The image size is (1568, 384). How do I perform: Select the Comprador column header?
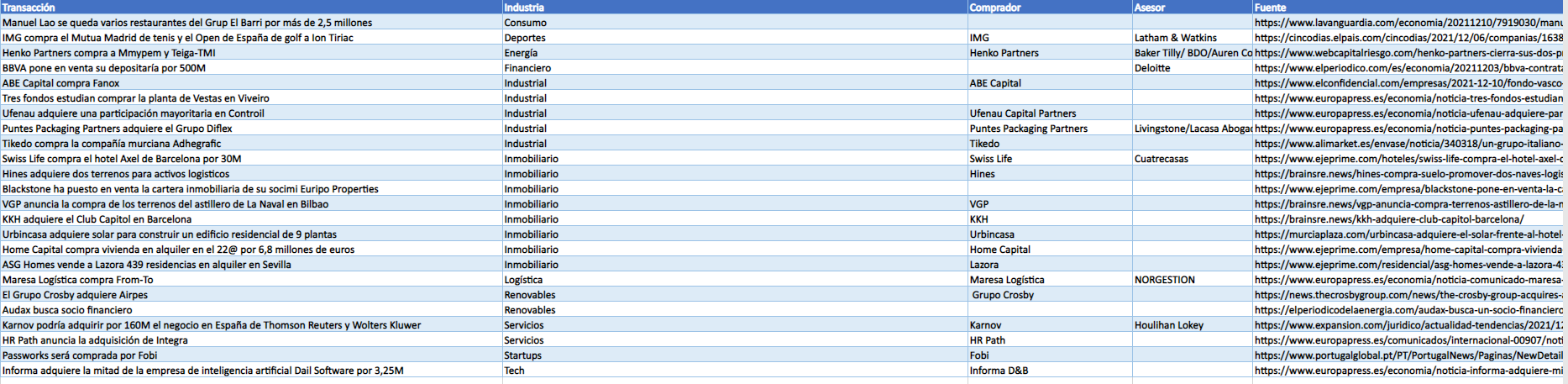[x=1050, y=8]
